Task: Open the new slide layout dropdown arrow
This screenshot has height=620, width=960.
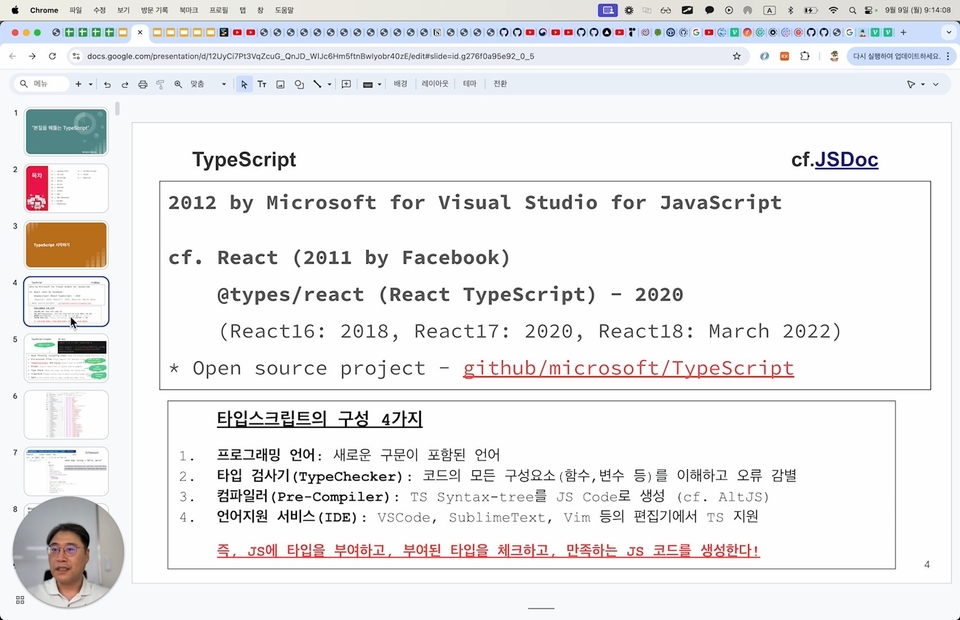Action: (x=91, y=84)
